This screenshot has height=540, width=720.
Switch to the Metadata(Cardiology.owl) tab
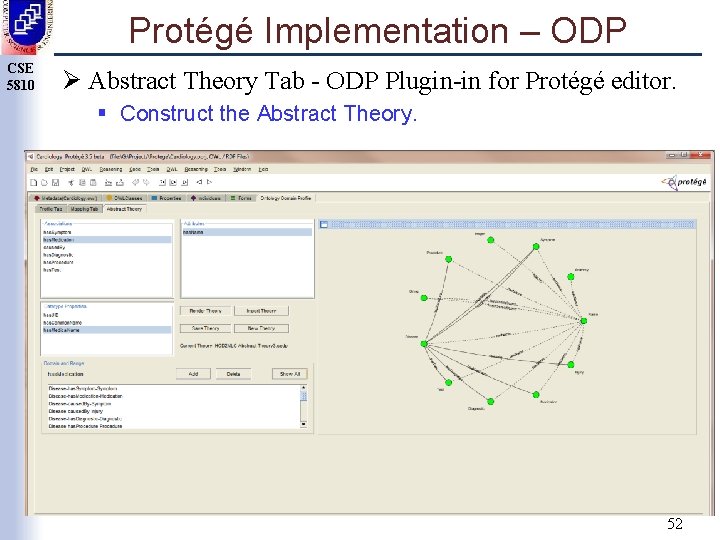(x=66, y=198)
